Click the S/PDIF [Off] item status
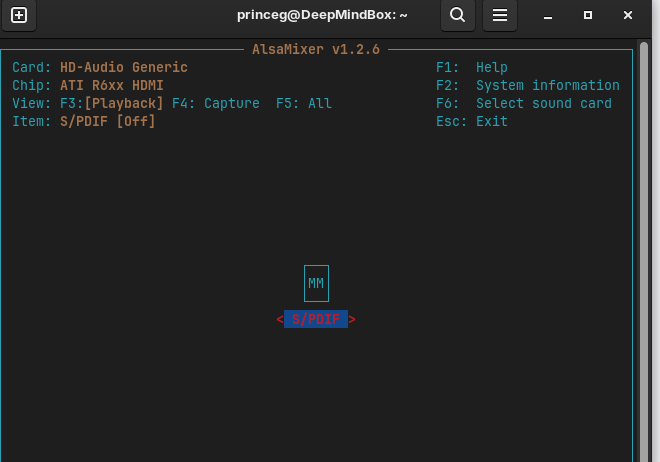660x462 pixels. pos(108,121)
